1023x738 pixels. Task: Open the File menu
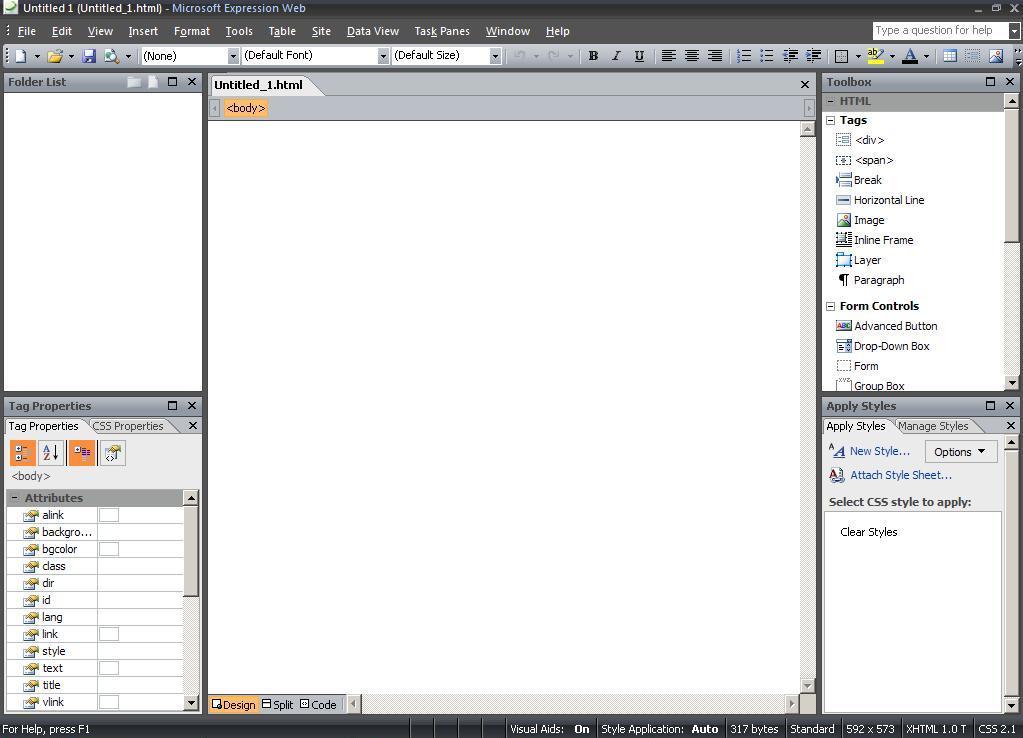27,31
